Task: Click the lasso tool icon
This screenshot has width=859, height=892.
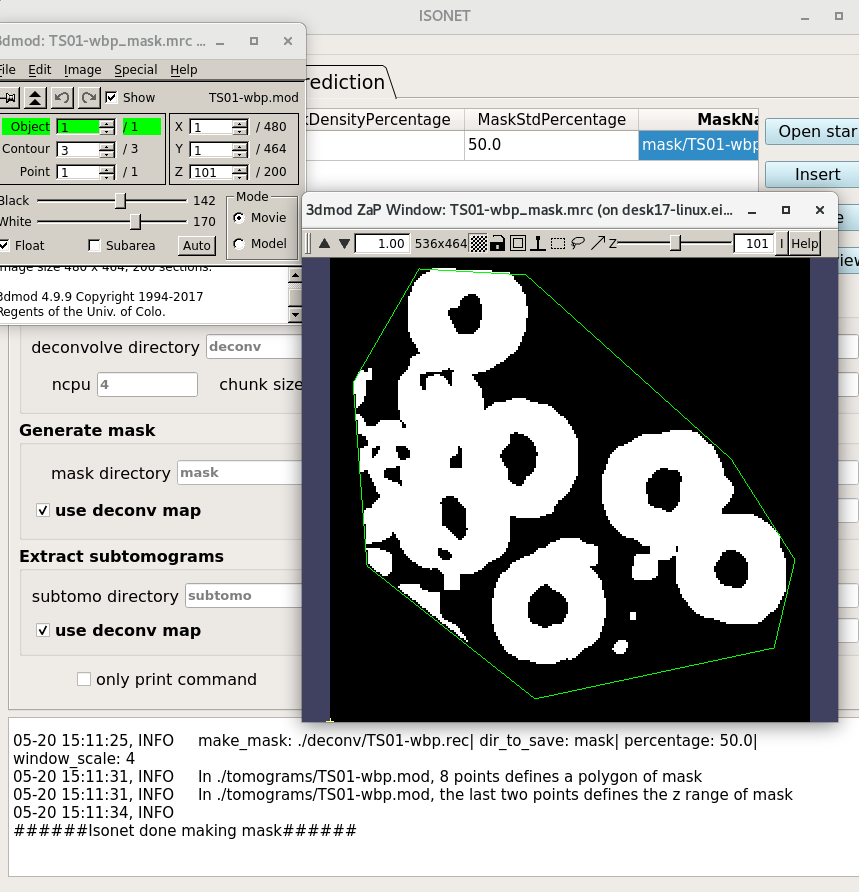Action: tap(577, 243)
